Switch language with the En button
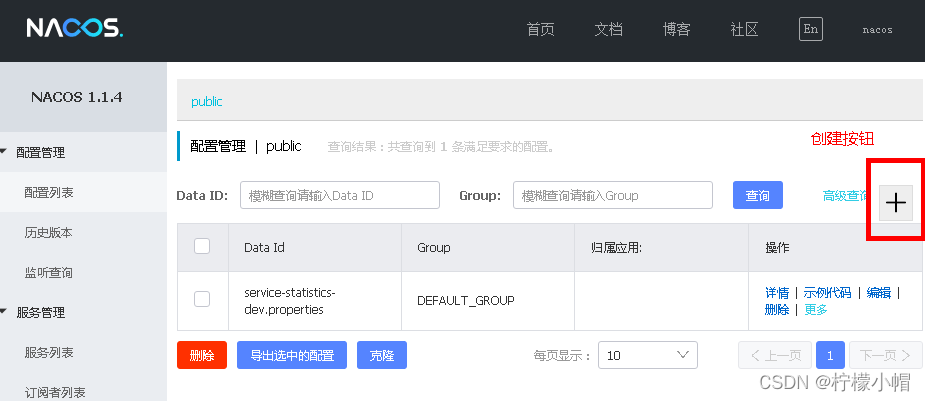The image size is (925, 401). click(811, 29)
